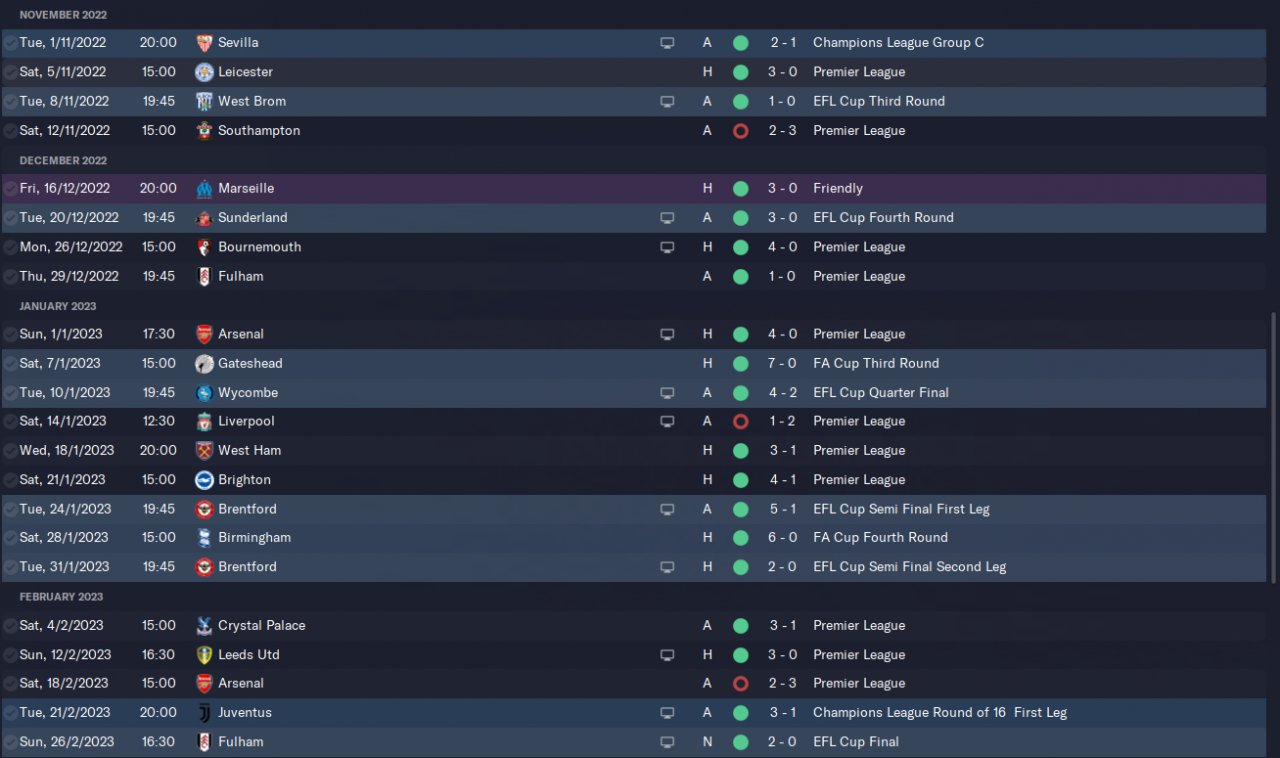
Task: Click the TV icon on West Brom row
Action: coord(667,102)
